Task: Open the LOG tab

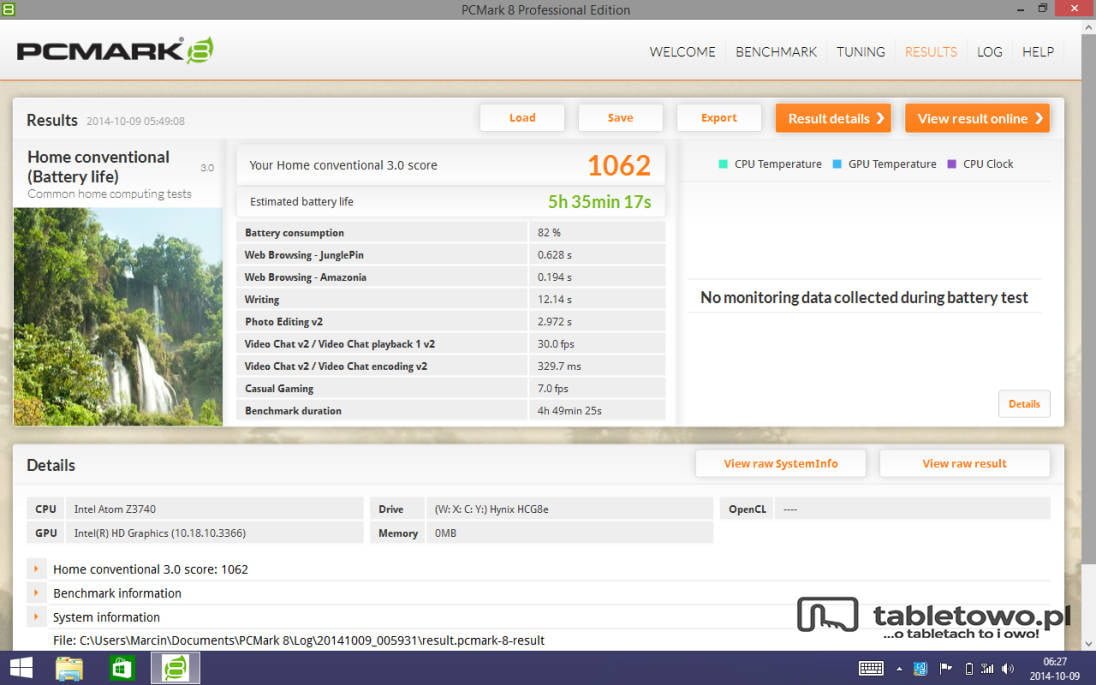Action: [990, 52]
